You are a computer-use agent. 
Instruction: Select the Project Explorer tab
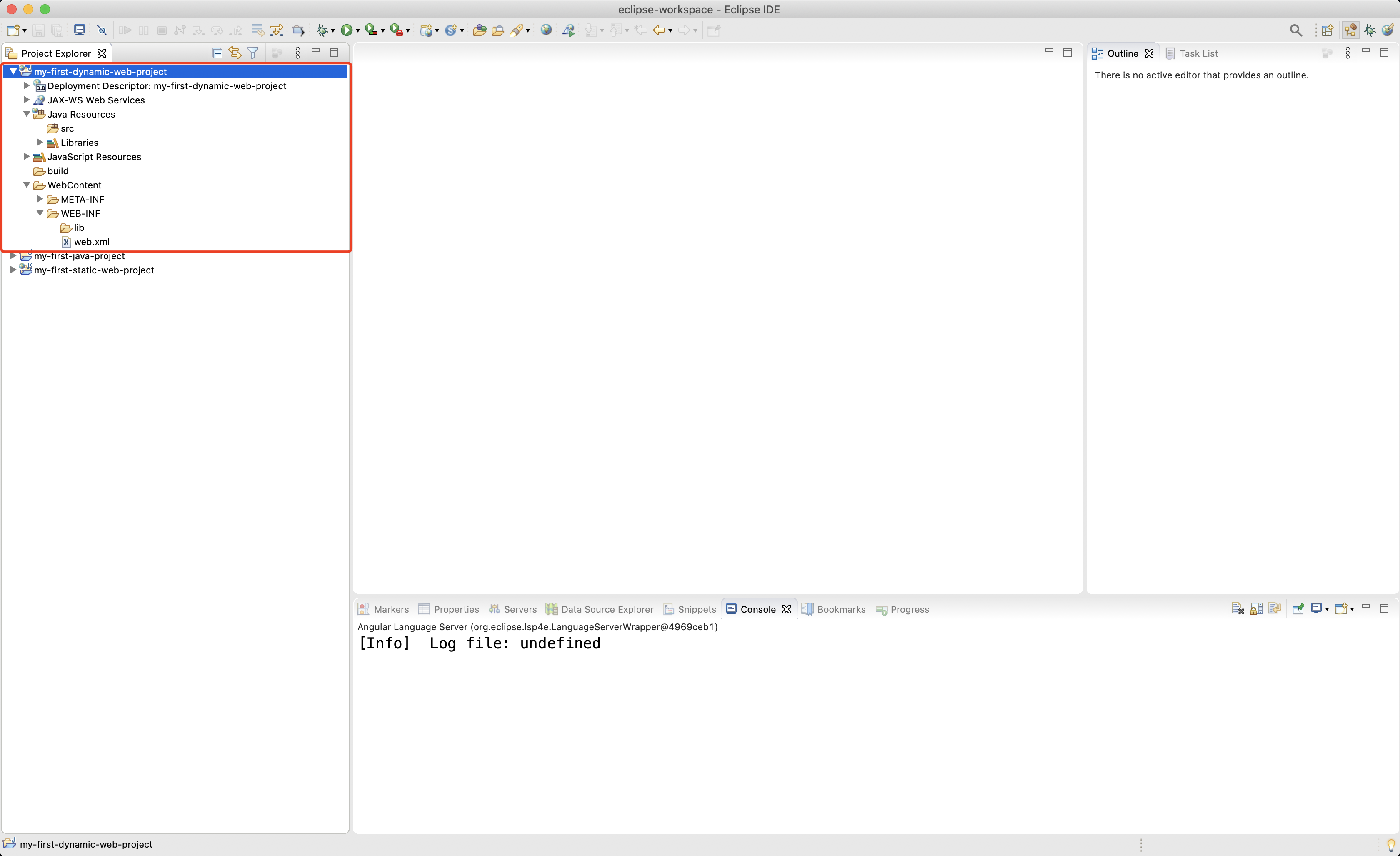coord(56,53)
